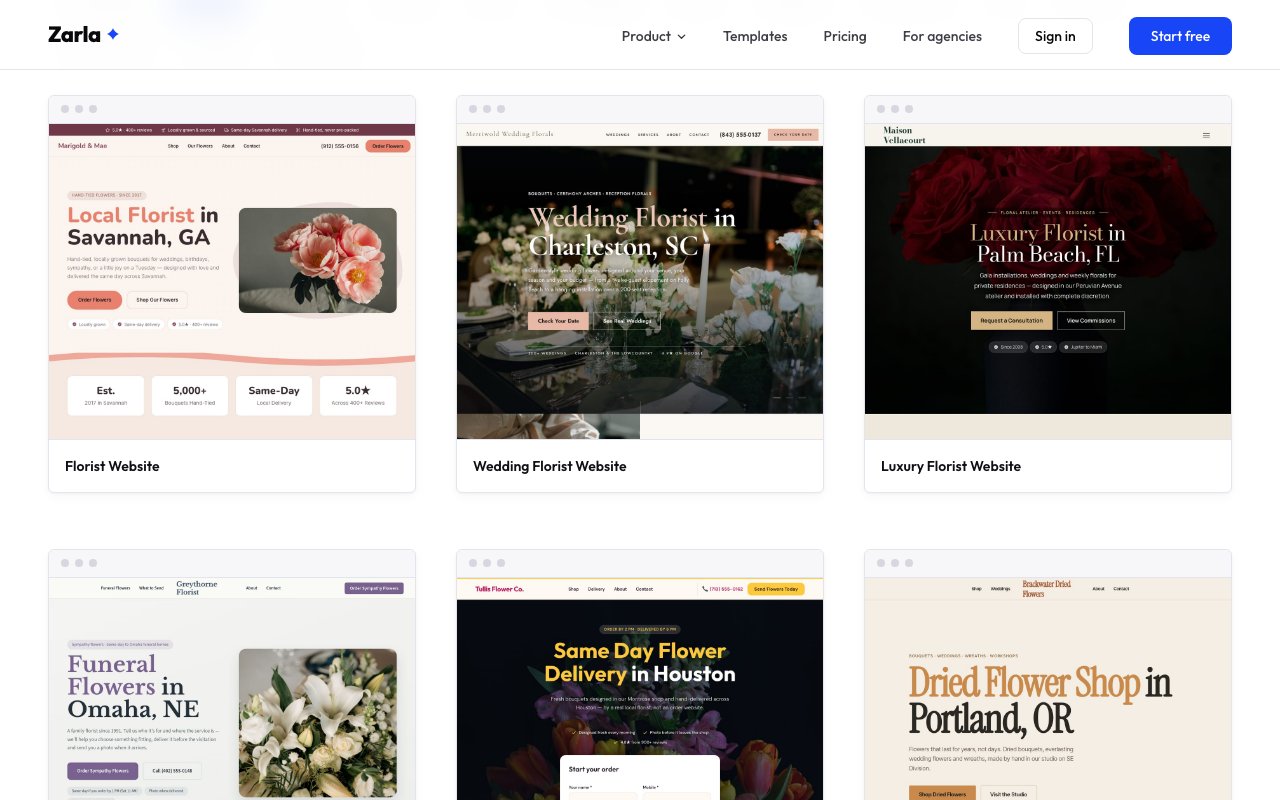Click the Sign in button
Viewport: 1280px width, 800px height.
[x=1055, y=36]
